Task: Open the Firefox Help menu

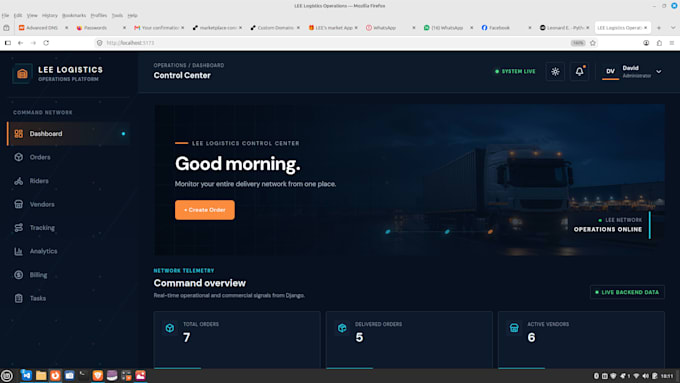Action: coord(133,15)
